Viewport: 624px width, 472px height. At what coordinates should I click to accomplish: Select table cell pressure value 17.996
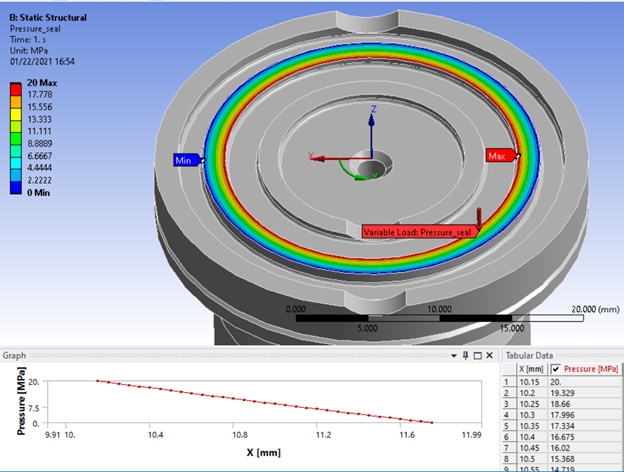click(x=585, y=415)
